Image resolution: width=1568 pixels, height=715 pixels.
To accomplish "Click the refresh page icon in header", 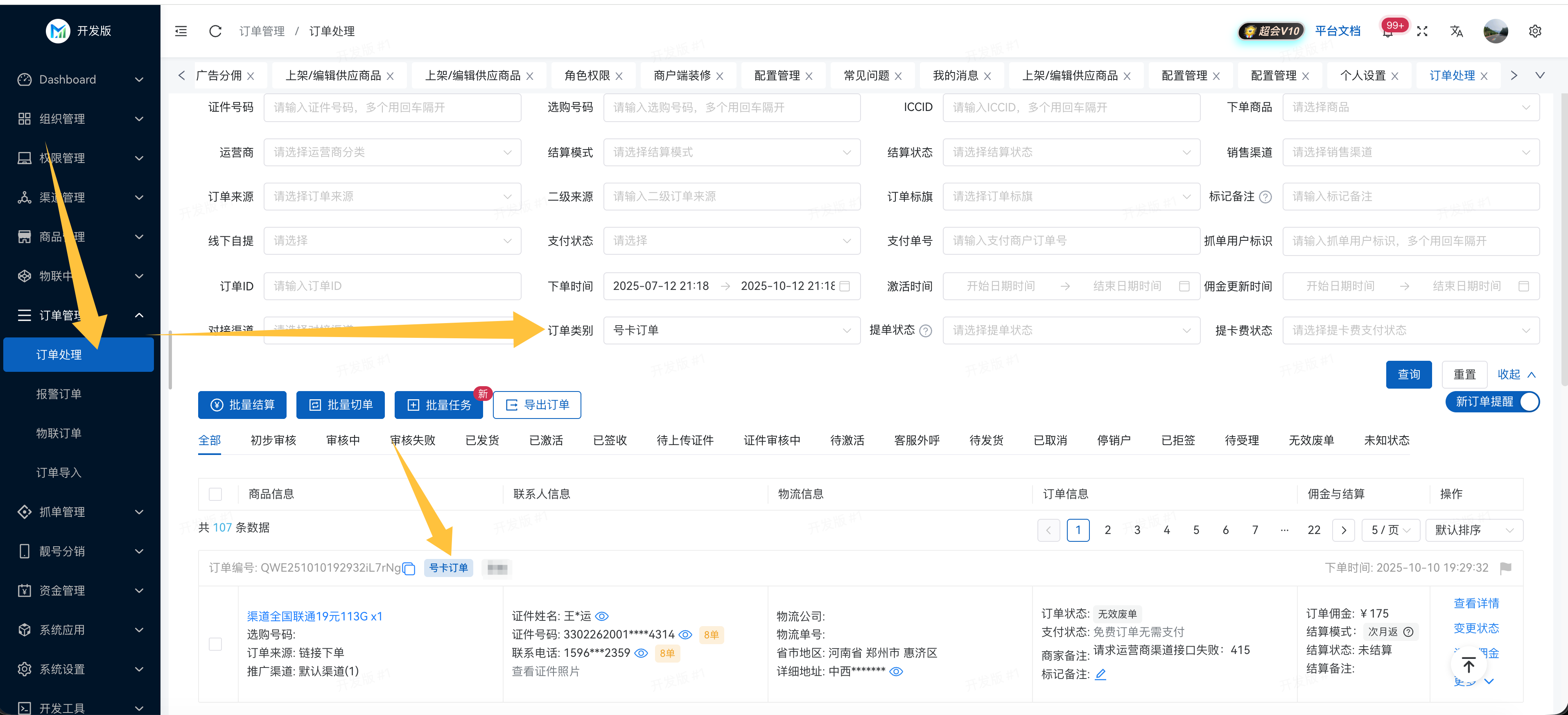I will pyautogui.click(x=215, y=31).
